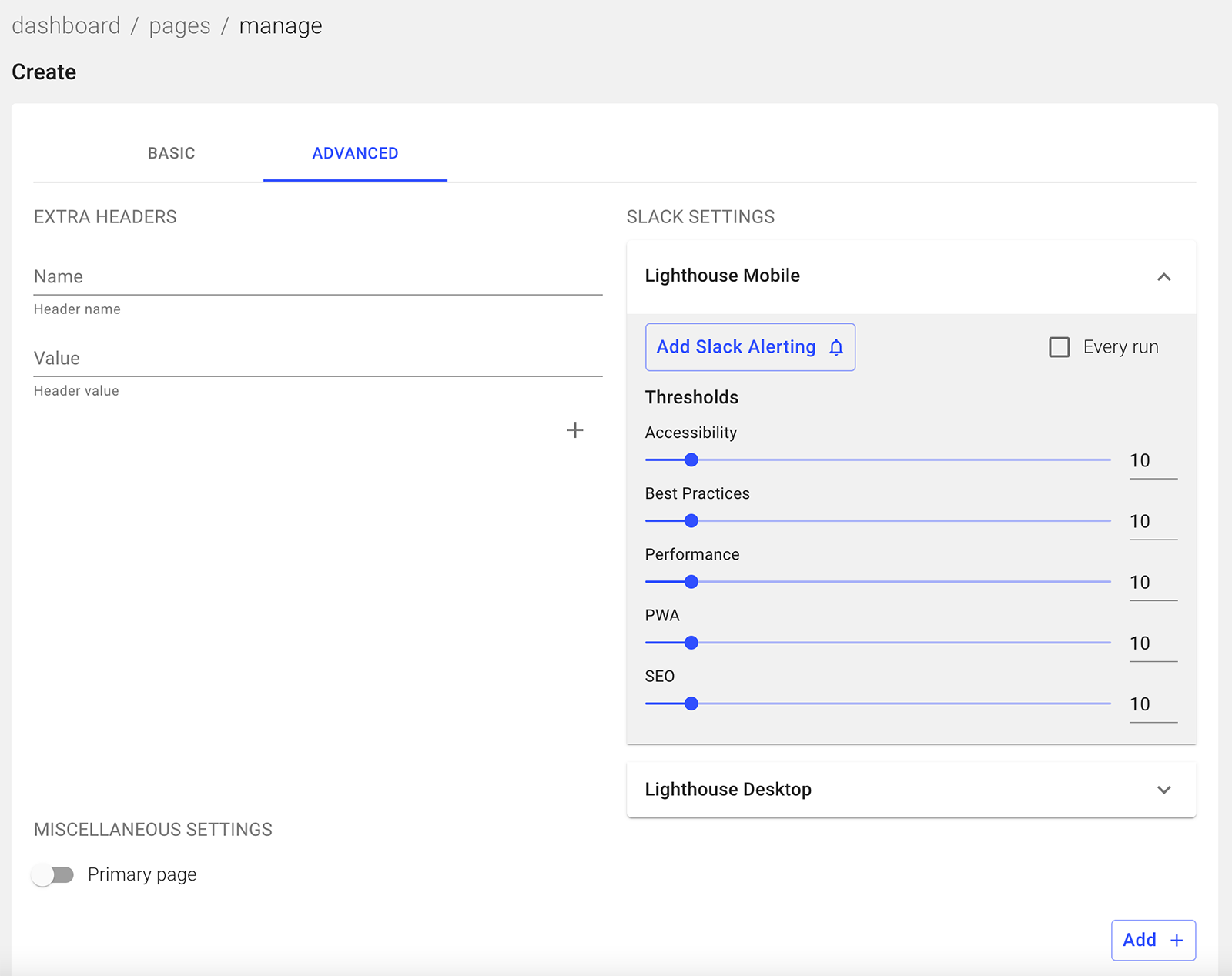Tick the Every run checkbox

tap(1060, 347)
